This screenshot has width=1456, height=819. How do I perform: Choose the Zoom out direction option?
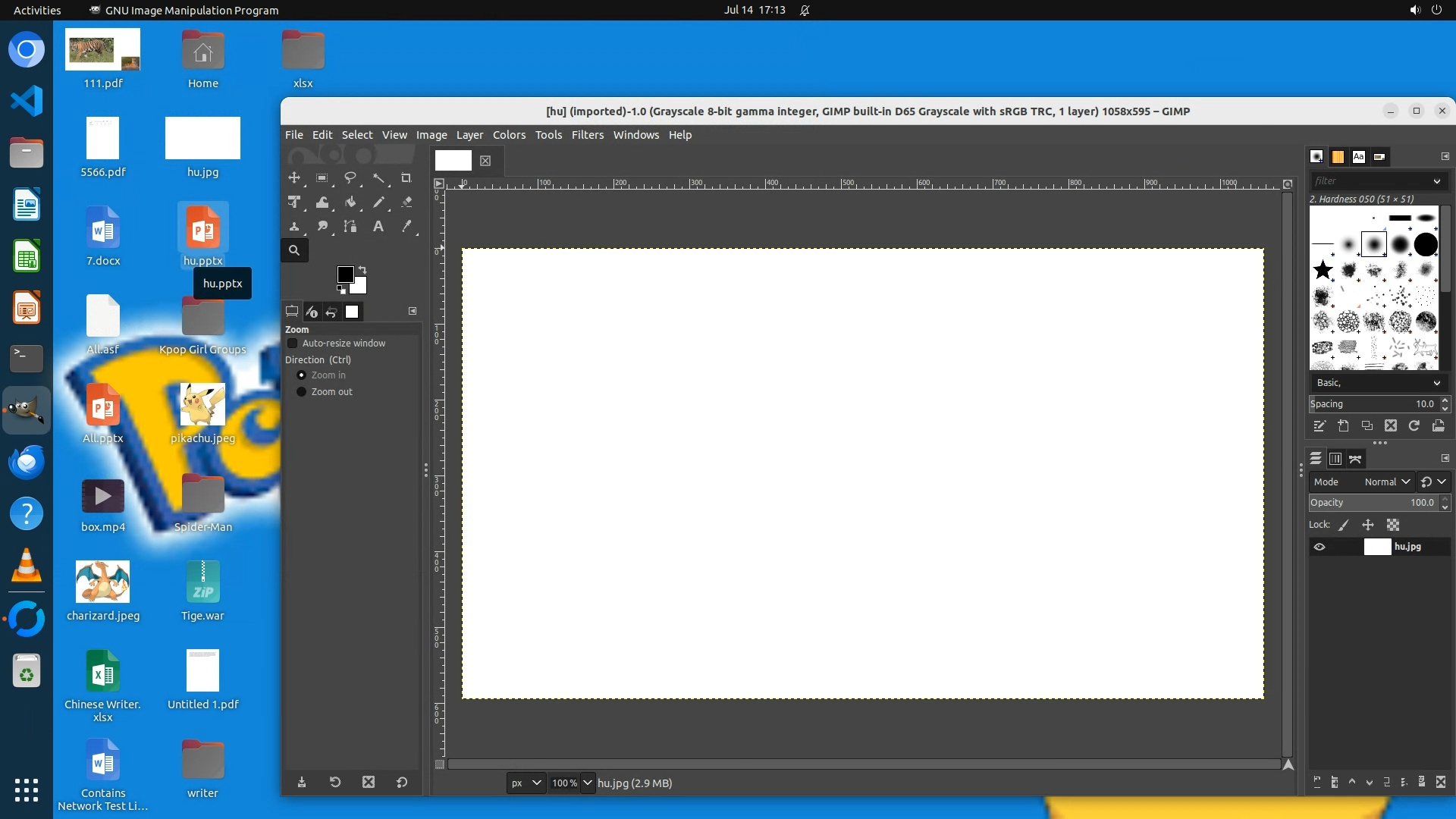pos(301,392)
